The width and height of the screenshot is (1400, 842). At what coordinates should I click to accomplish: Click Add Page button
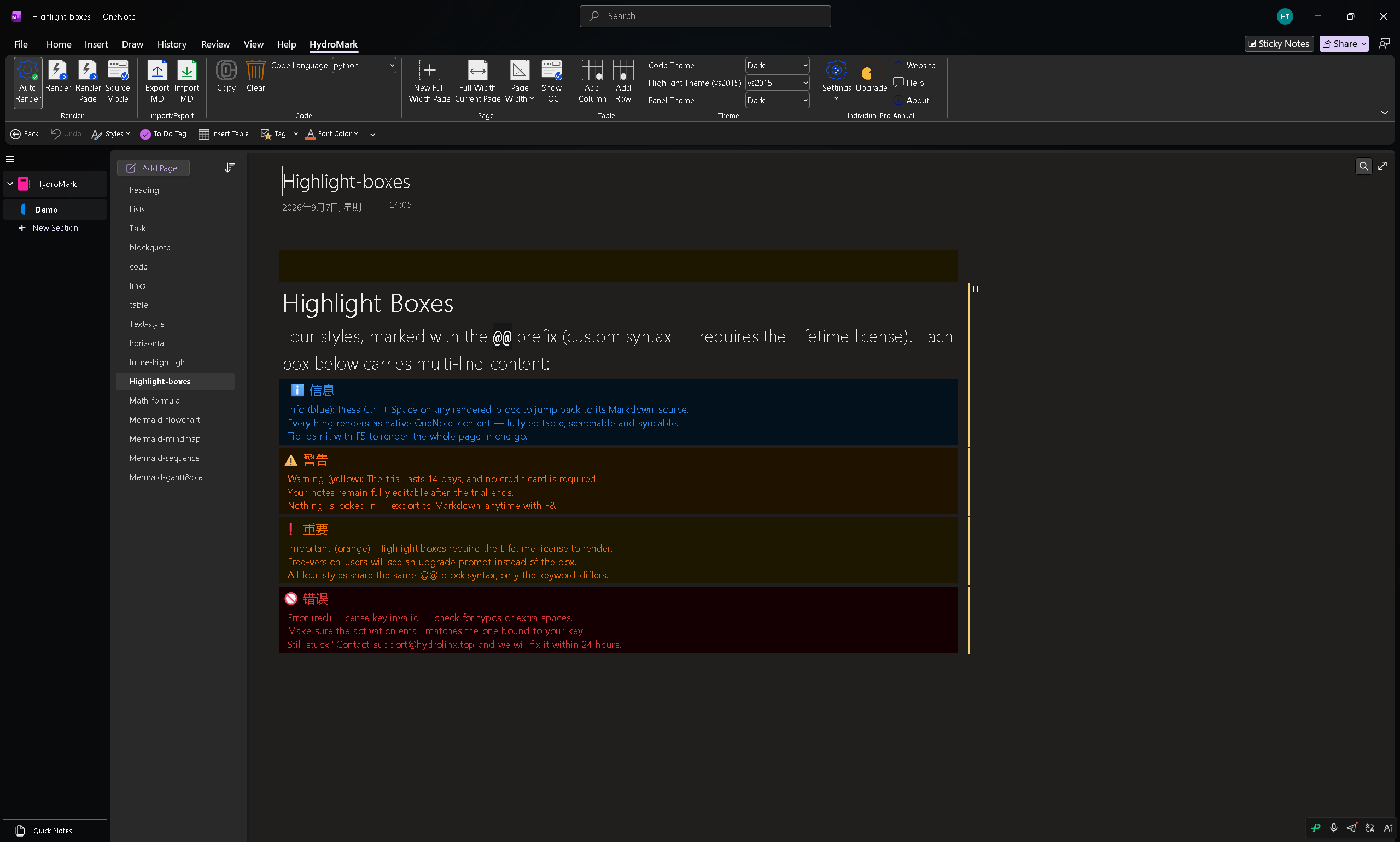tap(153, 168)
